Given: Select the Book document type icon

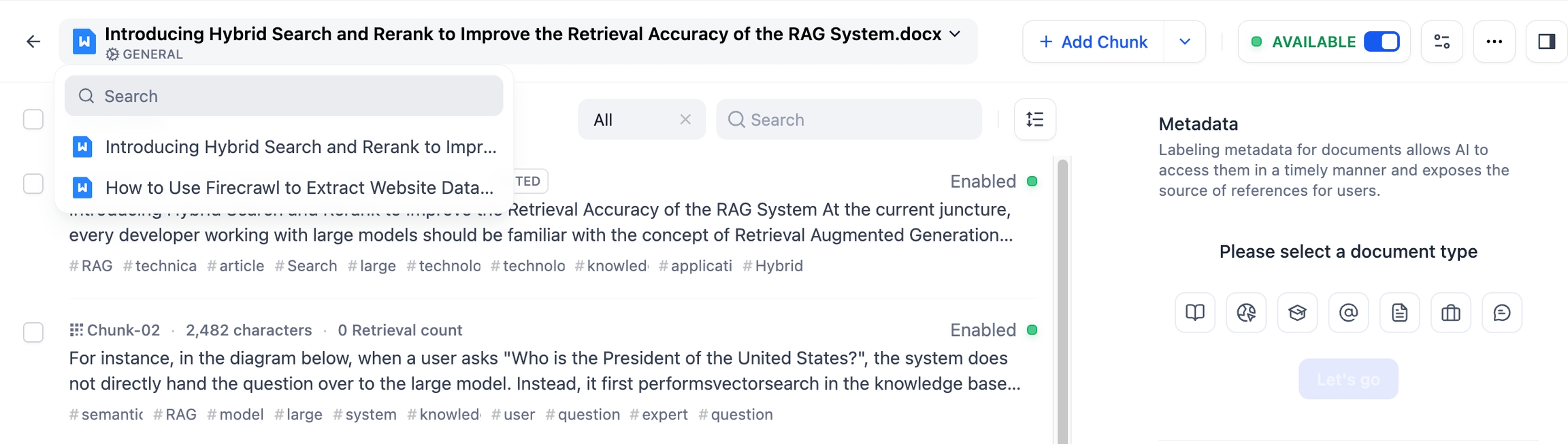Looking at the screenshot, I should (x=1194, y=313).
